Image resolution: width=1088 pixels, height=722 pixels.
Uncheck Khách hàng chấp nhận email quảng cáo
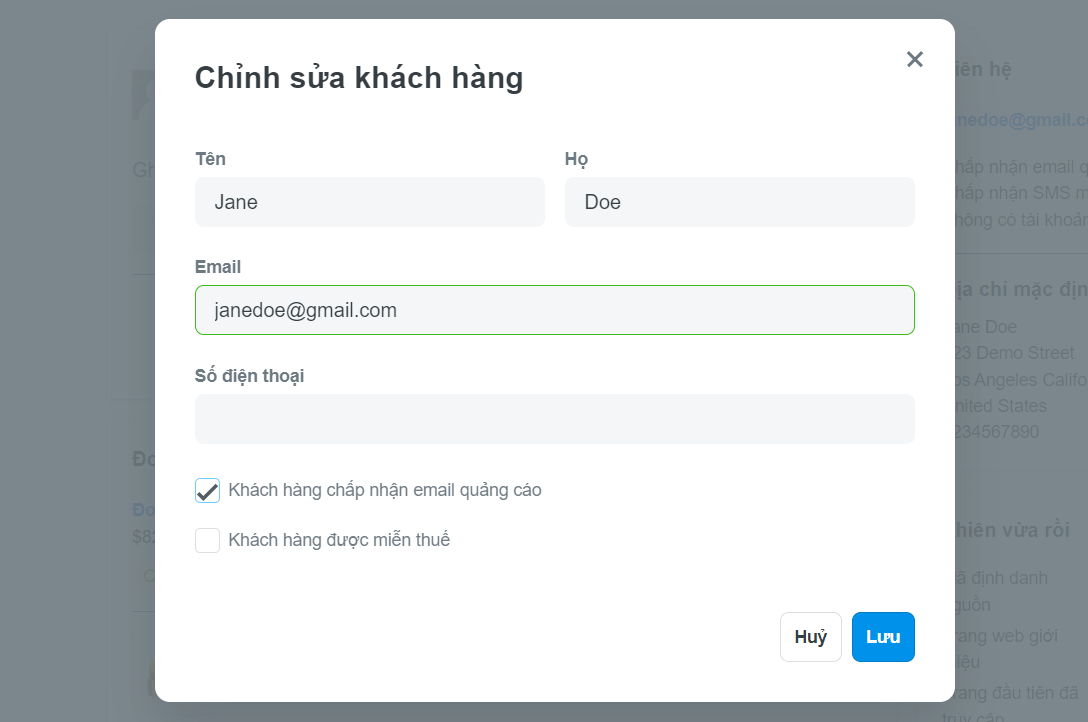(x=207, y=490)
